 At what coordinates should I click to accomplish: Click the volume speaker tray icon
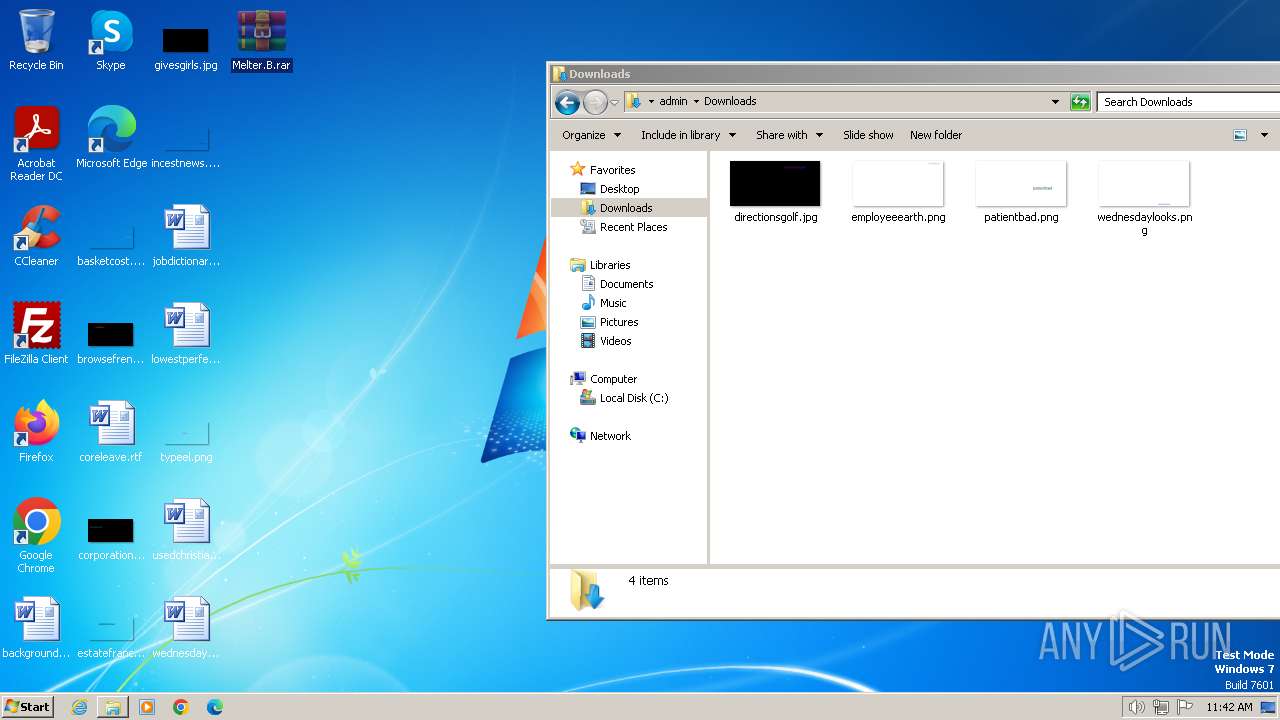click(x=1136, y=707)
